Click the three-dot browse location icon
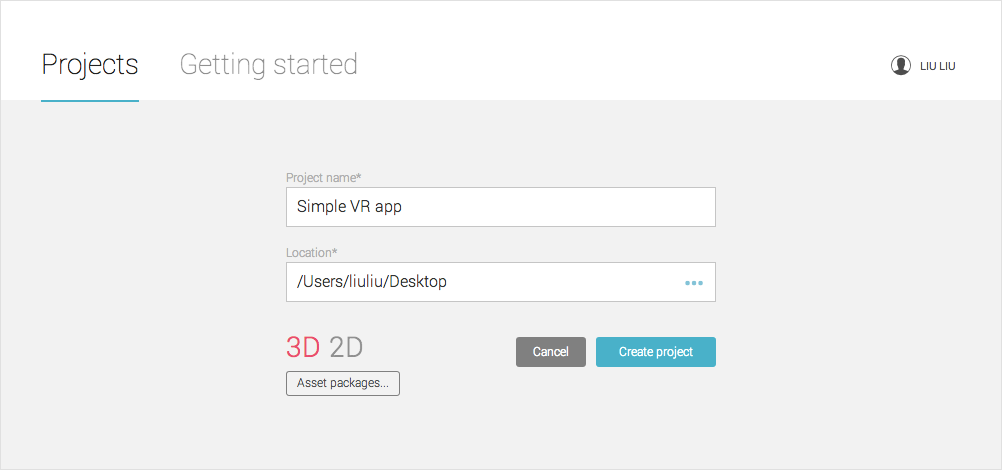Image resolution: width=1002 pixels, height=470 pixels. point(694,283)
